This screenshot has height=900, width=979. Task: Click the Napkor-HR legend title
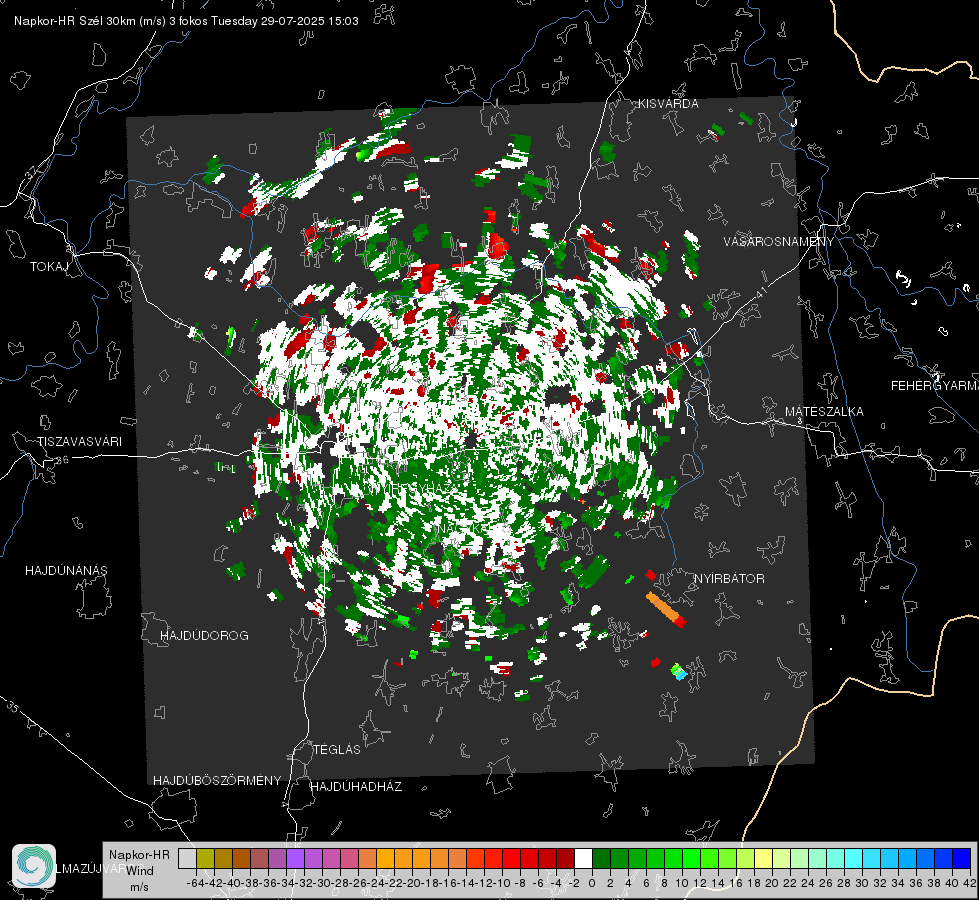tap(139, 855)
